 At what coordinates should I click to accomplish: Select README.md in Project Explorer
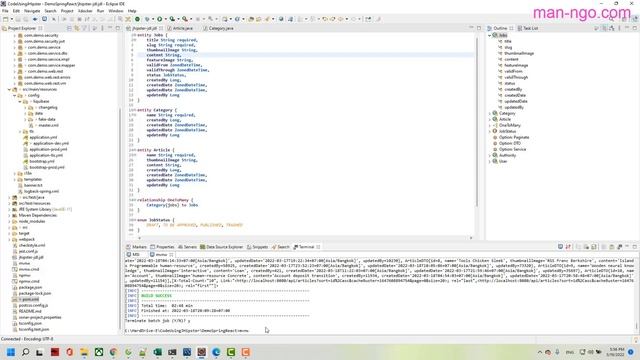pyautogui.click(x=31, y=311)
